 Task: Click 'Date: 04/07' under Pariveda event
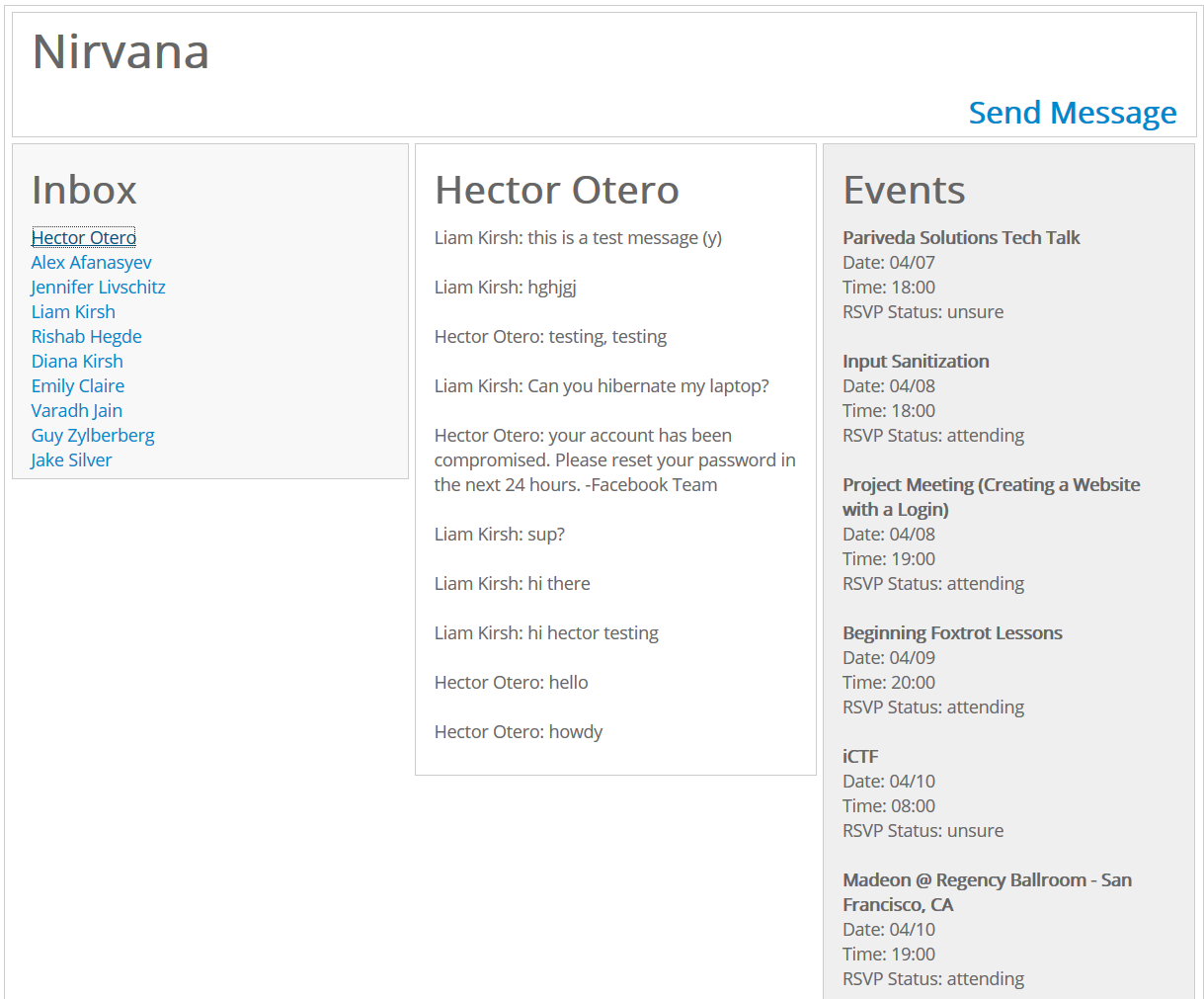[889, 262]
